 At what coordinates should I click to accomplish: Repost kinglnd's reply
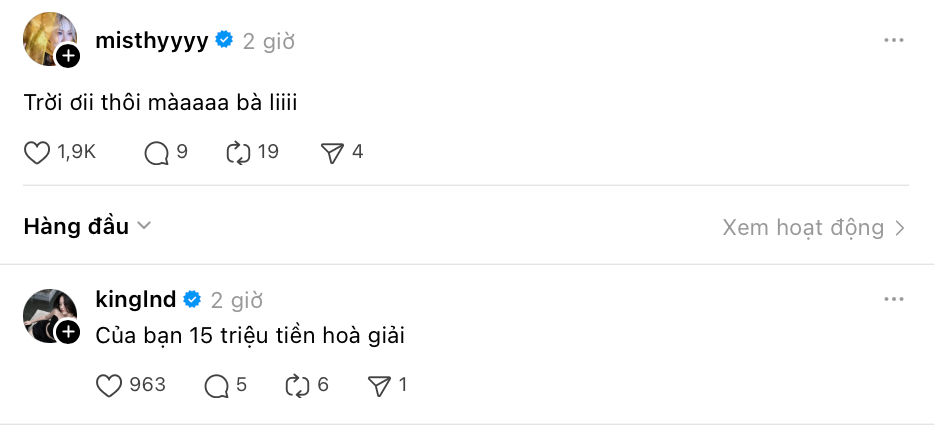click(296, 385)
